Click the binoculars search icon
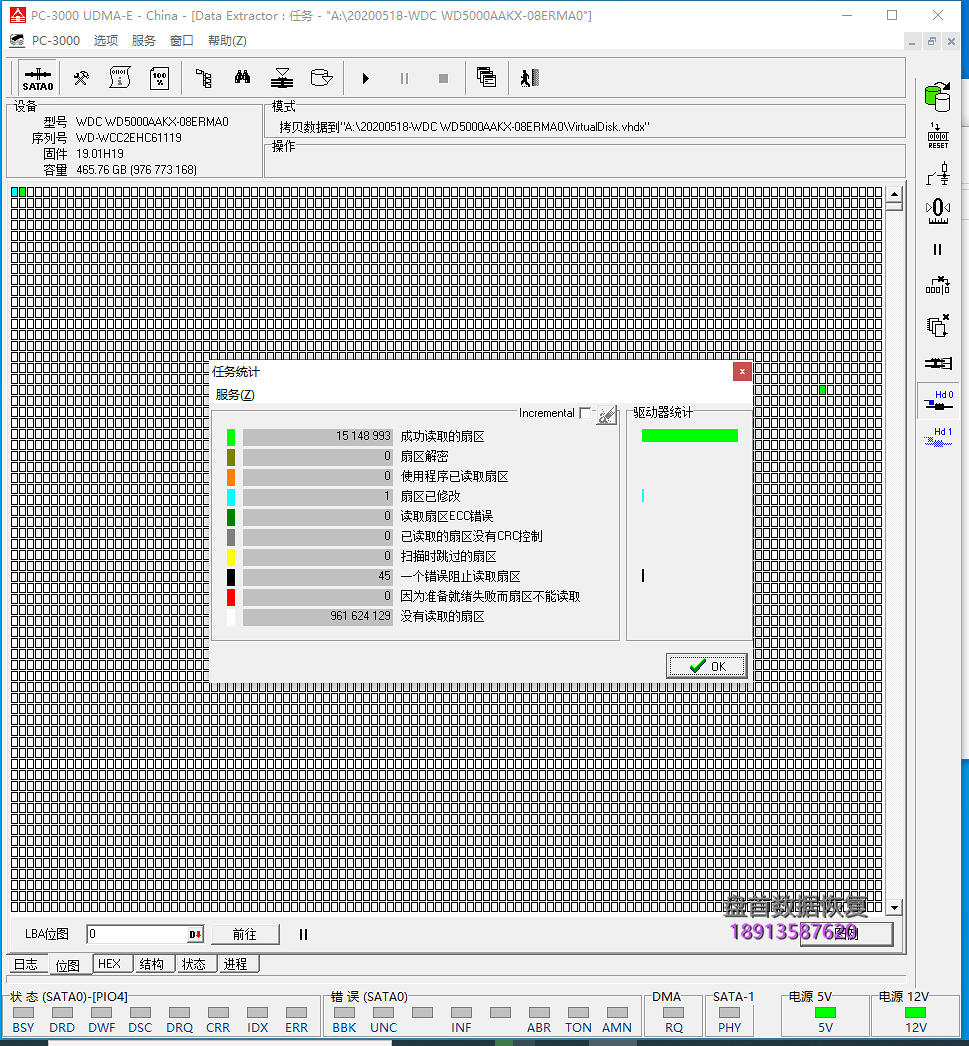Viewport: 969px width, 1046px height. (x=242, y=78)
